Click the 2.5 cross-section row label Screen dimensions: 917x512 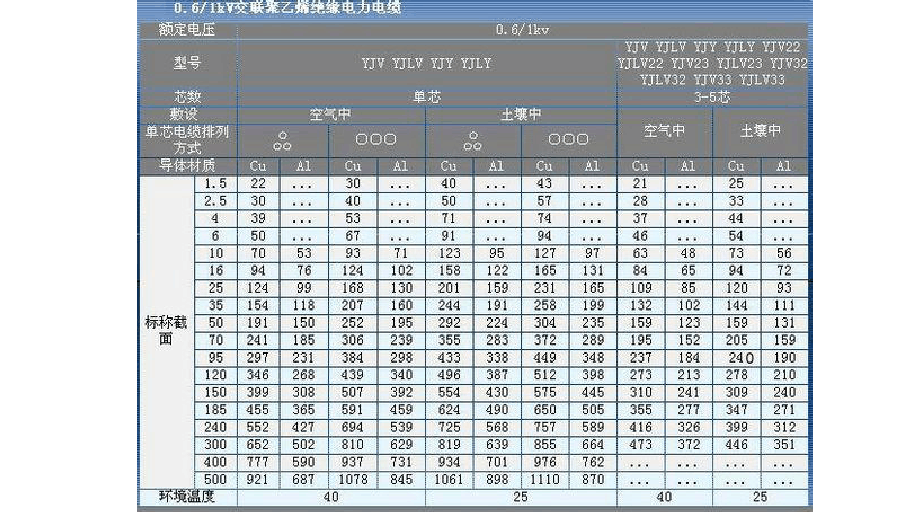215,201
